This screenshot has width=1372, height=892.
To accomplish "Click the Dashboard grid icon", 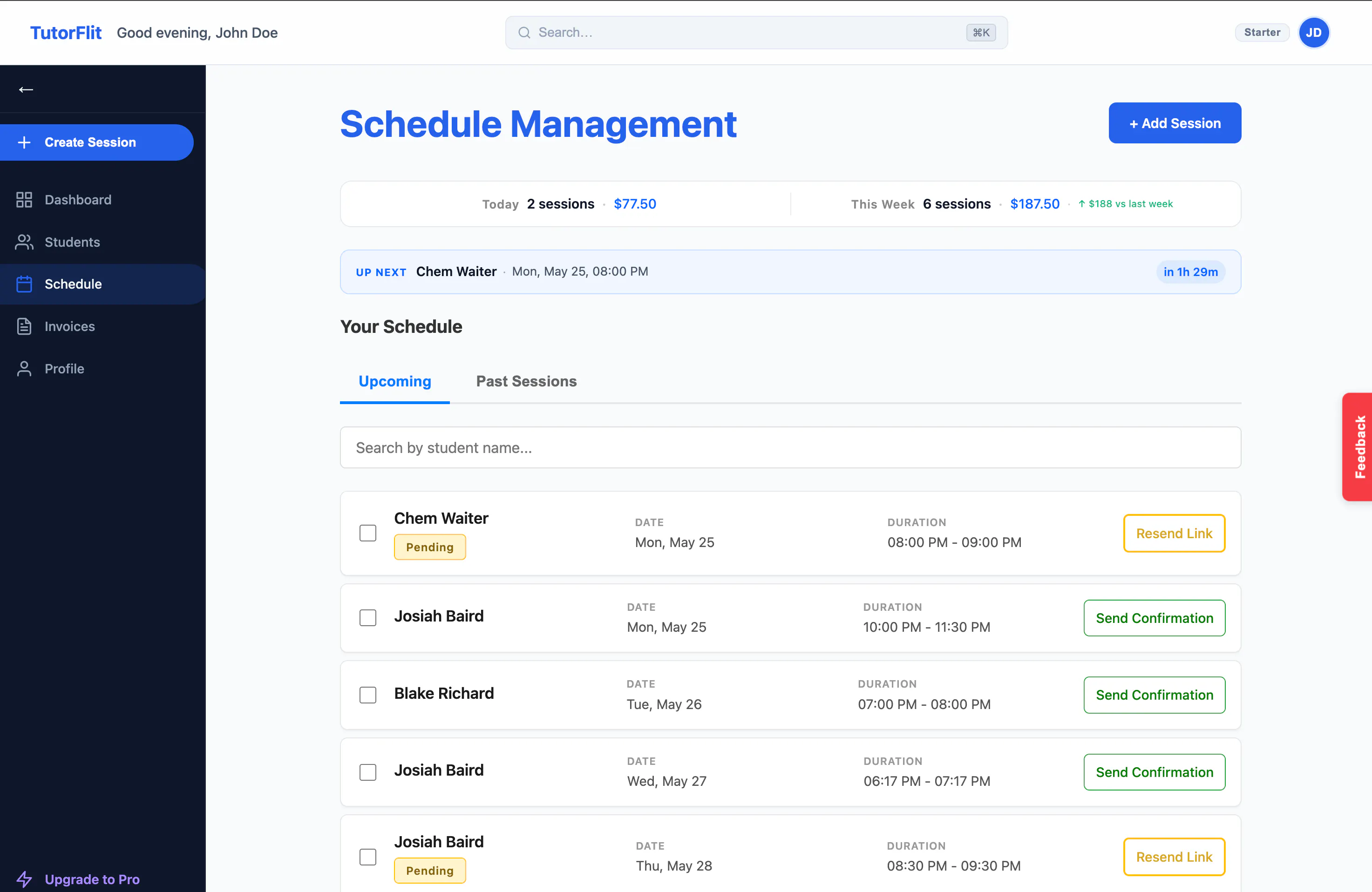I will pyautogui.click(x=24, y=199).
